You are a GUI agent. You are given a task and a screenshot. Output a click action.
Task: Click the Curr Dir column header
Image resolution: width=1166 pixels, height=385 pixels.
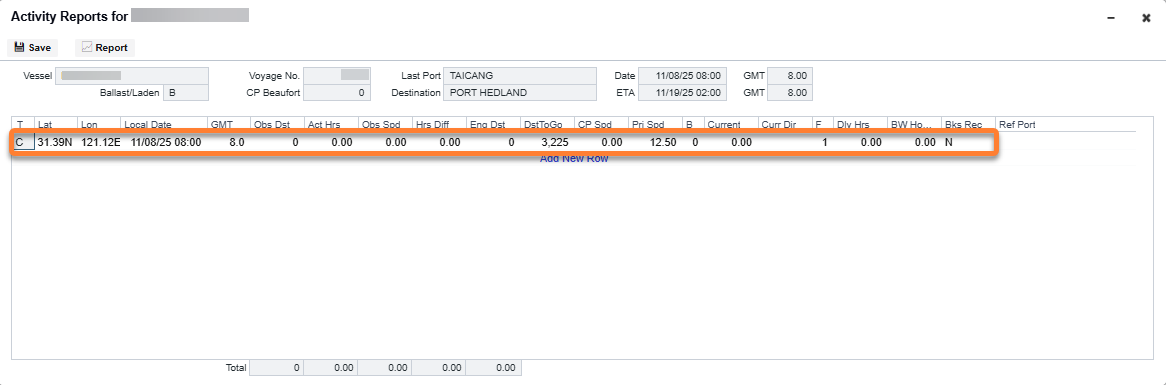click(x=785, y=125)
